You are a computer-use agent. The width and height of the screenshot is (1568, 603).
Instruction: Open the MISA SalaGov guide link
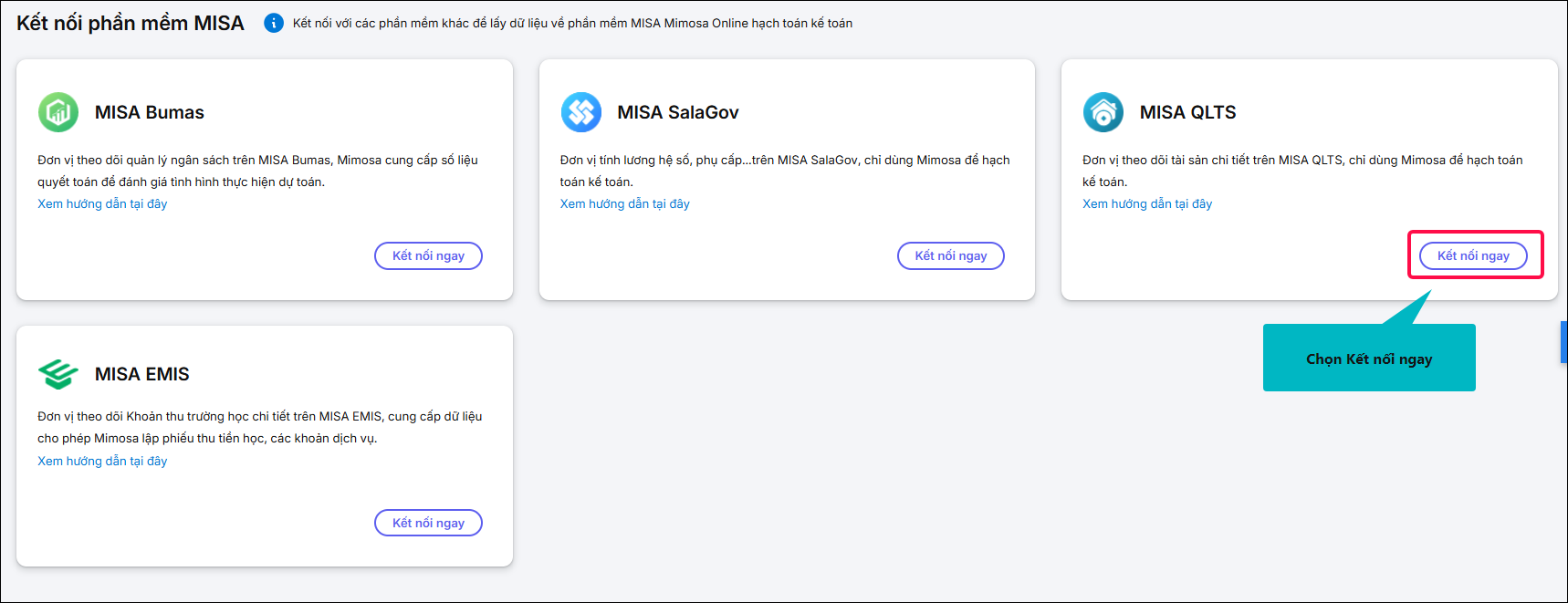point(625,203)
